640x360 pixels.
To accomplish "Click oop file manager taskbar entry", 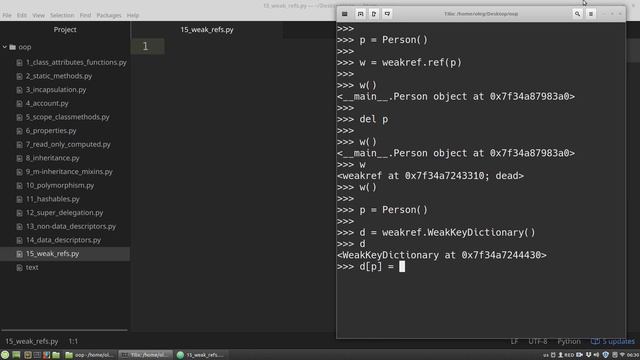I will pyautogui.click(x=89, y=355).
